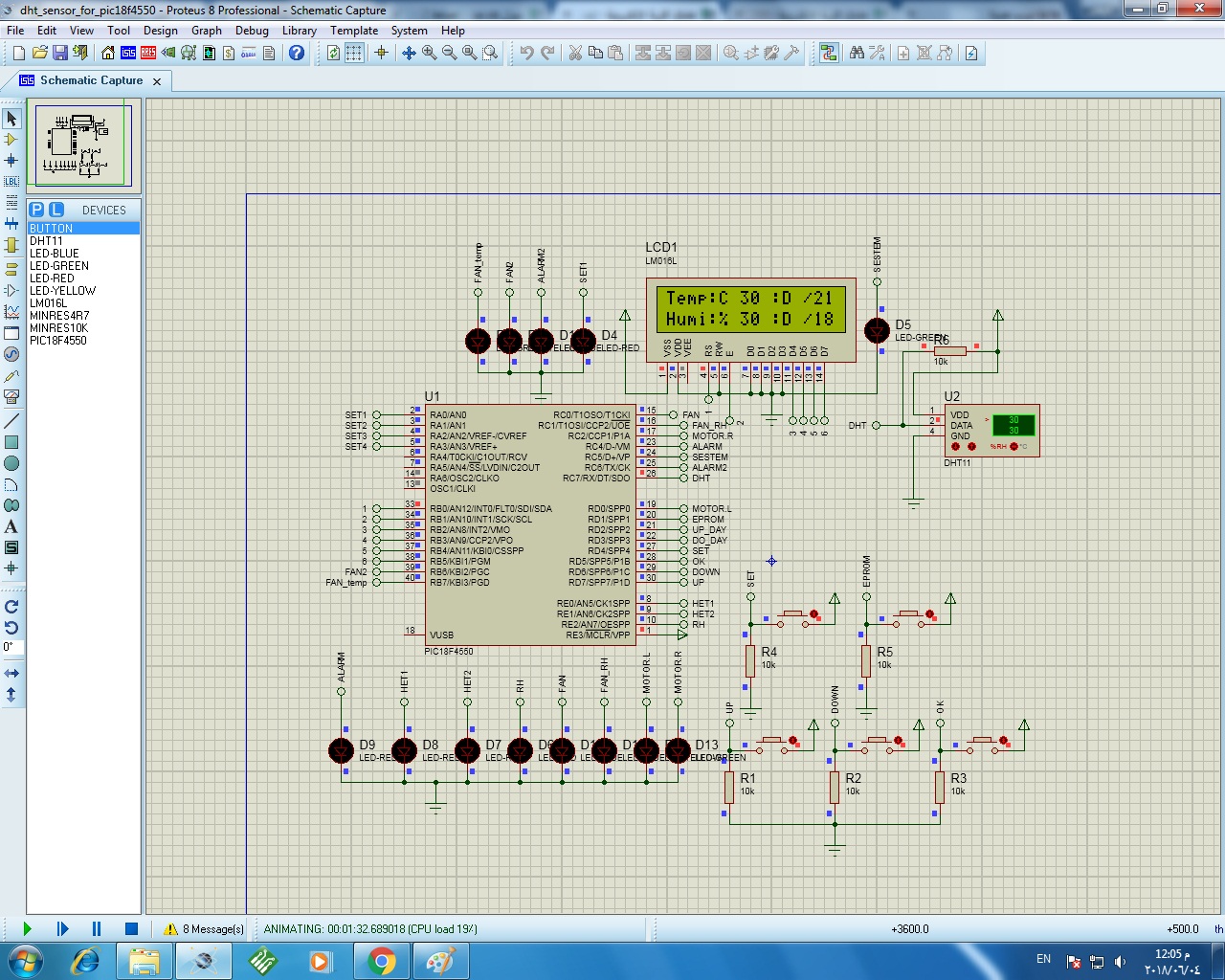Create a new project with the blank page icon
The width and height of the screenshot is (1225, 980).
point(18,54)
